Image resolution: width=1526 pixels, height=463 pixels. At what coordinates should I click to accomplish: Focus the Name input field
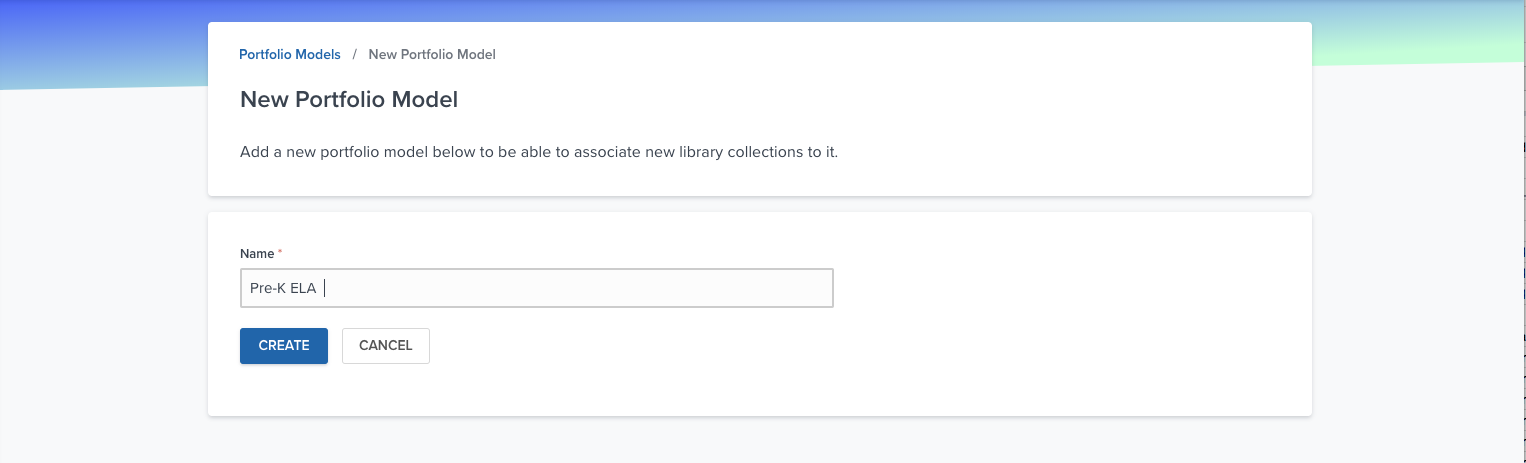(x=536, y=288)
